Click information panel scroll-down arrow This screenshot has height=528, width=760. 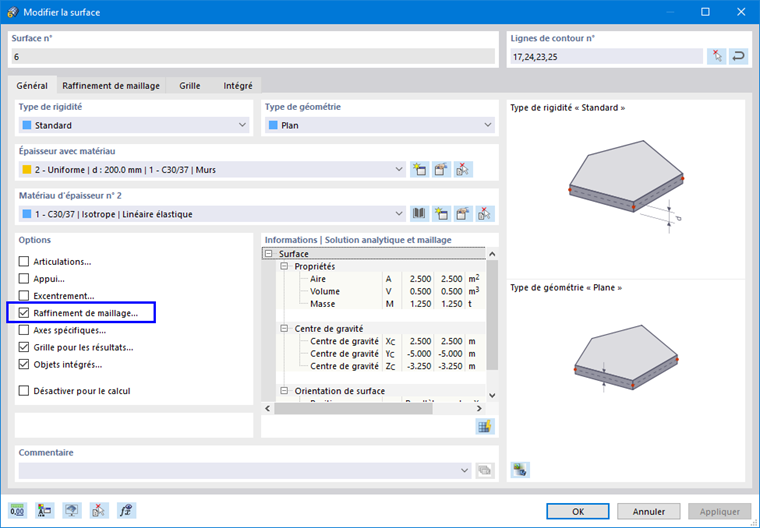click(492, 396)
